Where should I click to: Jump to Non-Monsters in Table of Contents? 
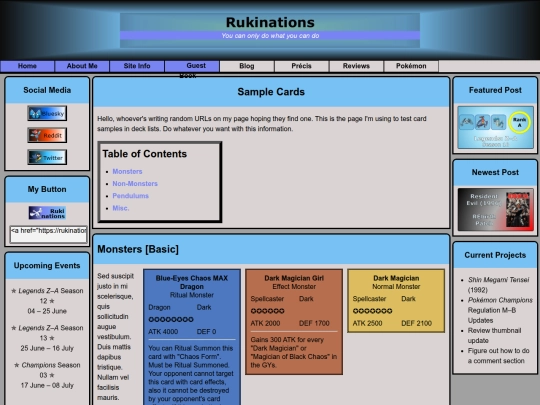tap(135, 184)
